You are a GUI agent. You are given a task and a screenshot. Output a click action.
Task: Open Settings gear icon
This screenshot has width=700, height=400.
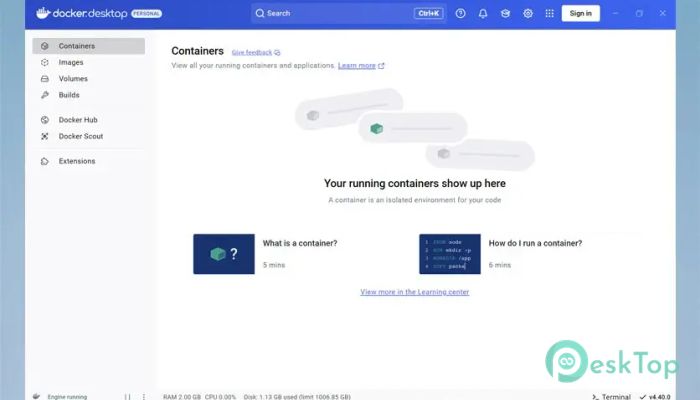click(528, 13)
